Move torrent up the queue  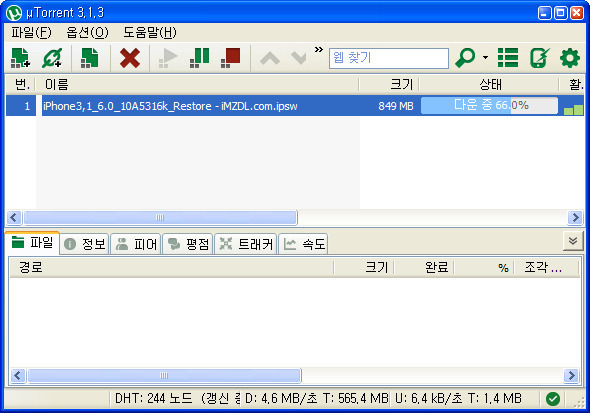click(270, 58)
